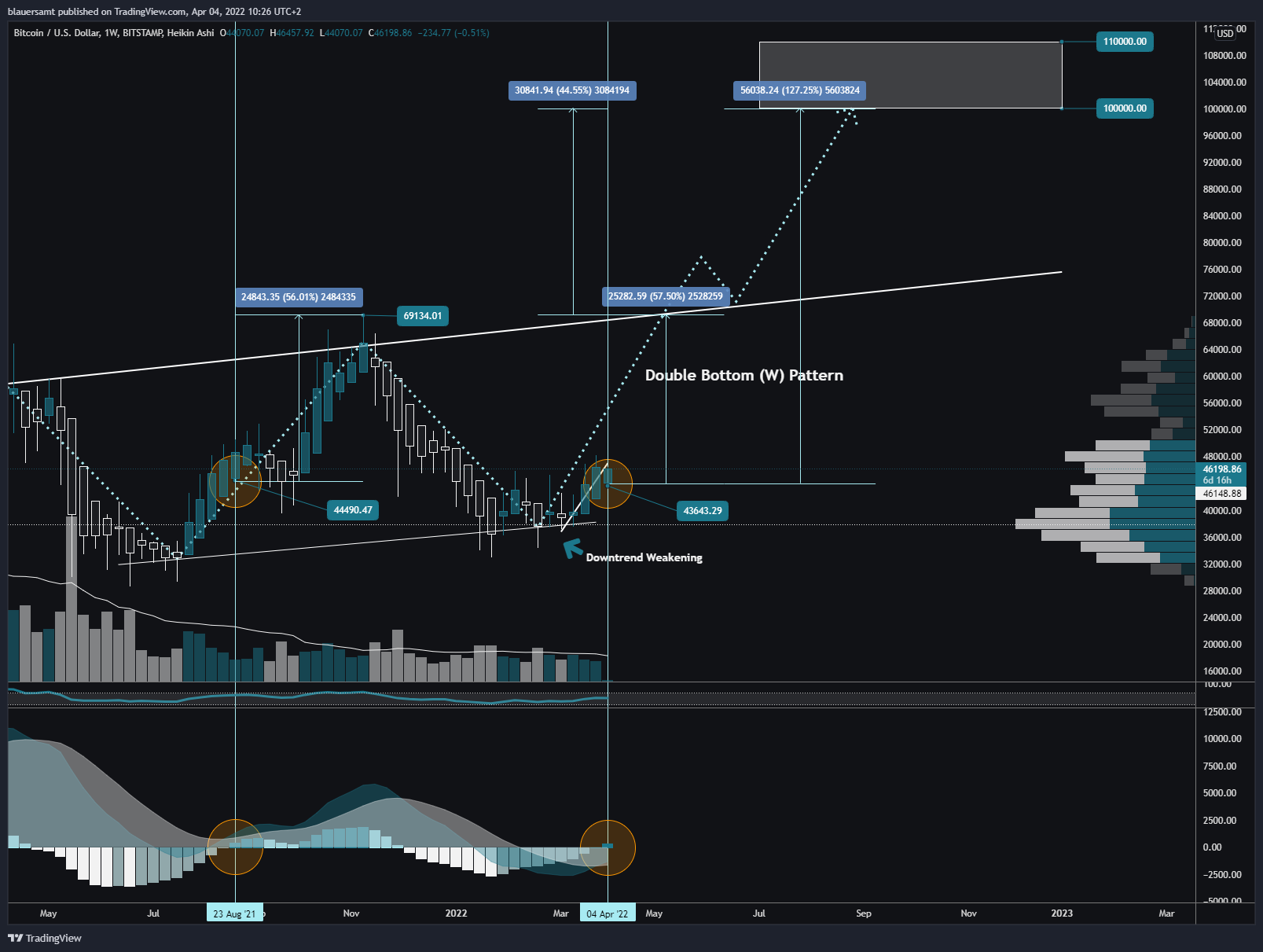Click the 43643.29 price callout
Viewport: 1263px width, 952px height.
pos(703,511)
